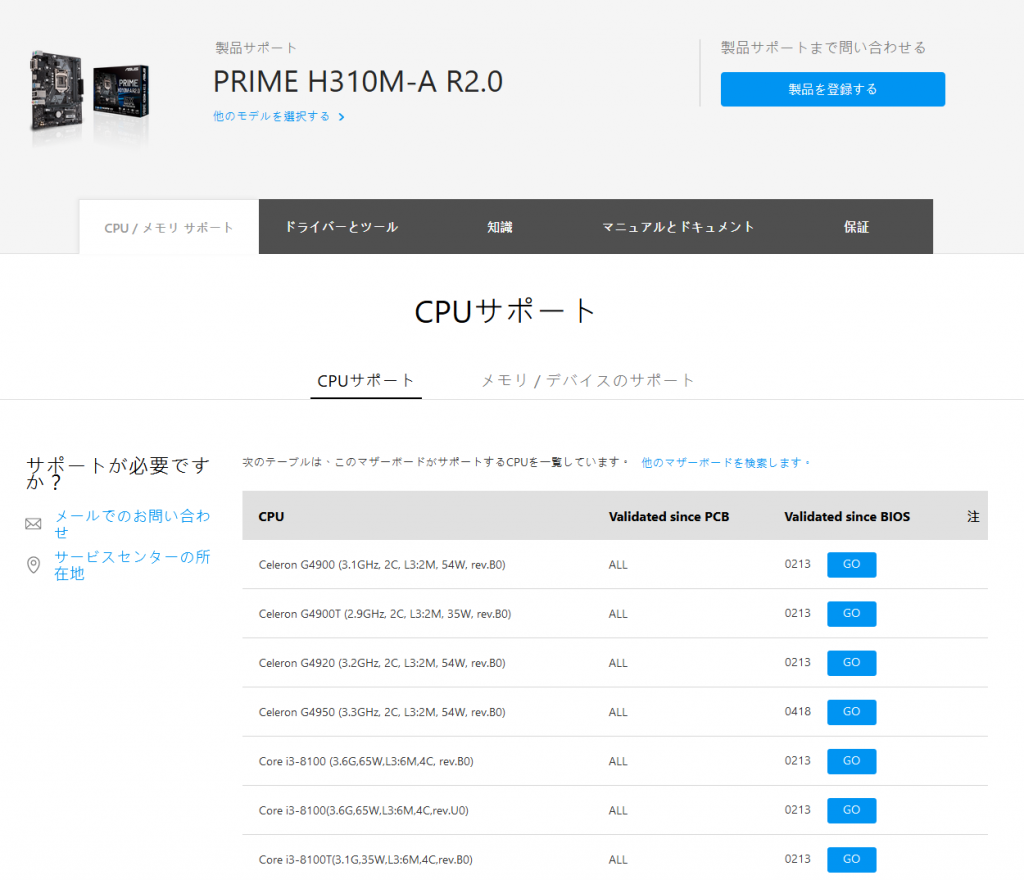This screenshot has height=880, width=1024.
Task: Click GO button for Core i3-8100 rev.U0 row
Action: pyautogui.click(x=852, y=810)
